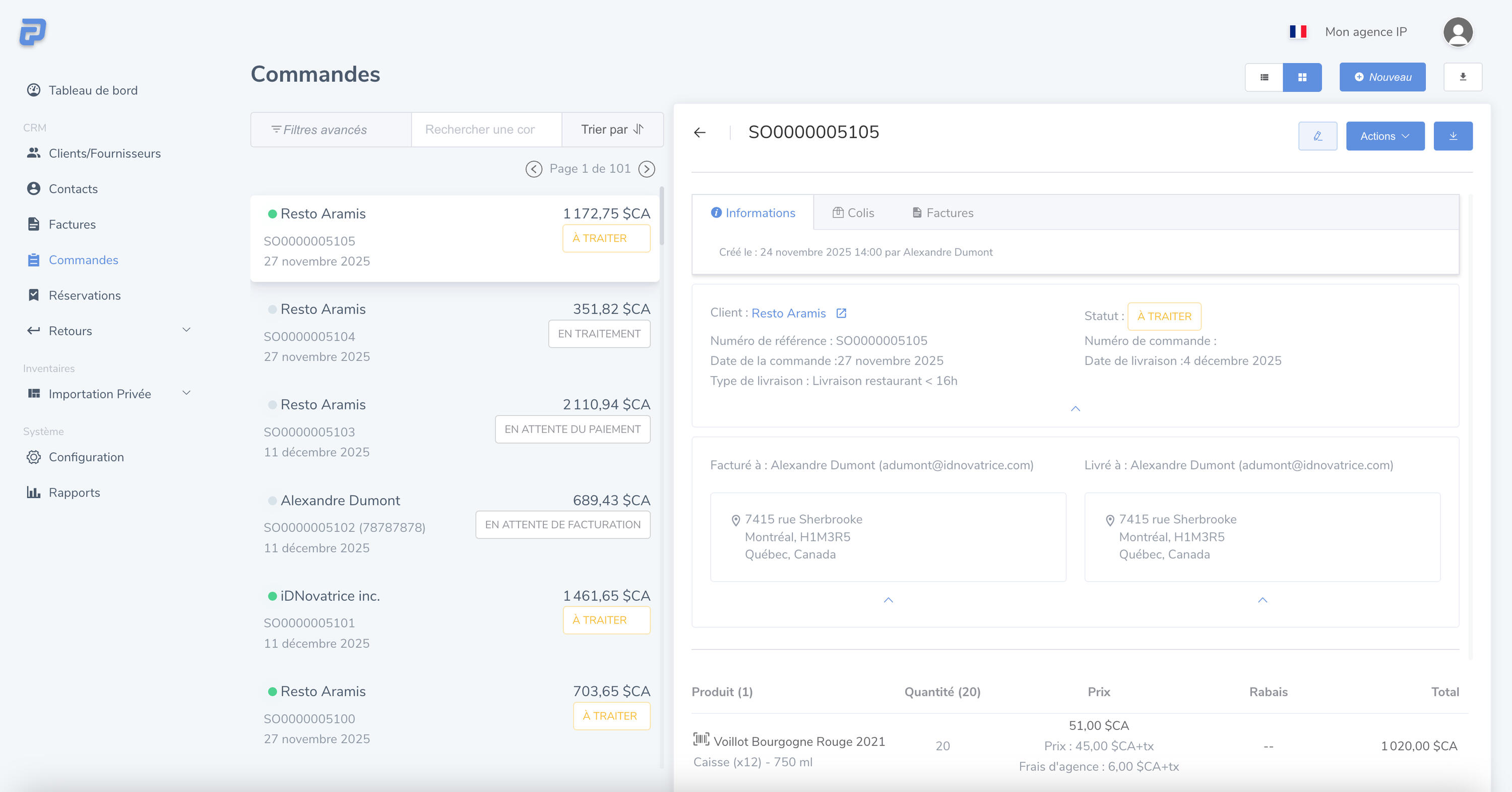1512x792 pixels.
Task: Click the export download icon next to Nouveau
Action: coord(1462,77)
